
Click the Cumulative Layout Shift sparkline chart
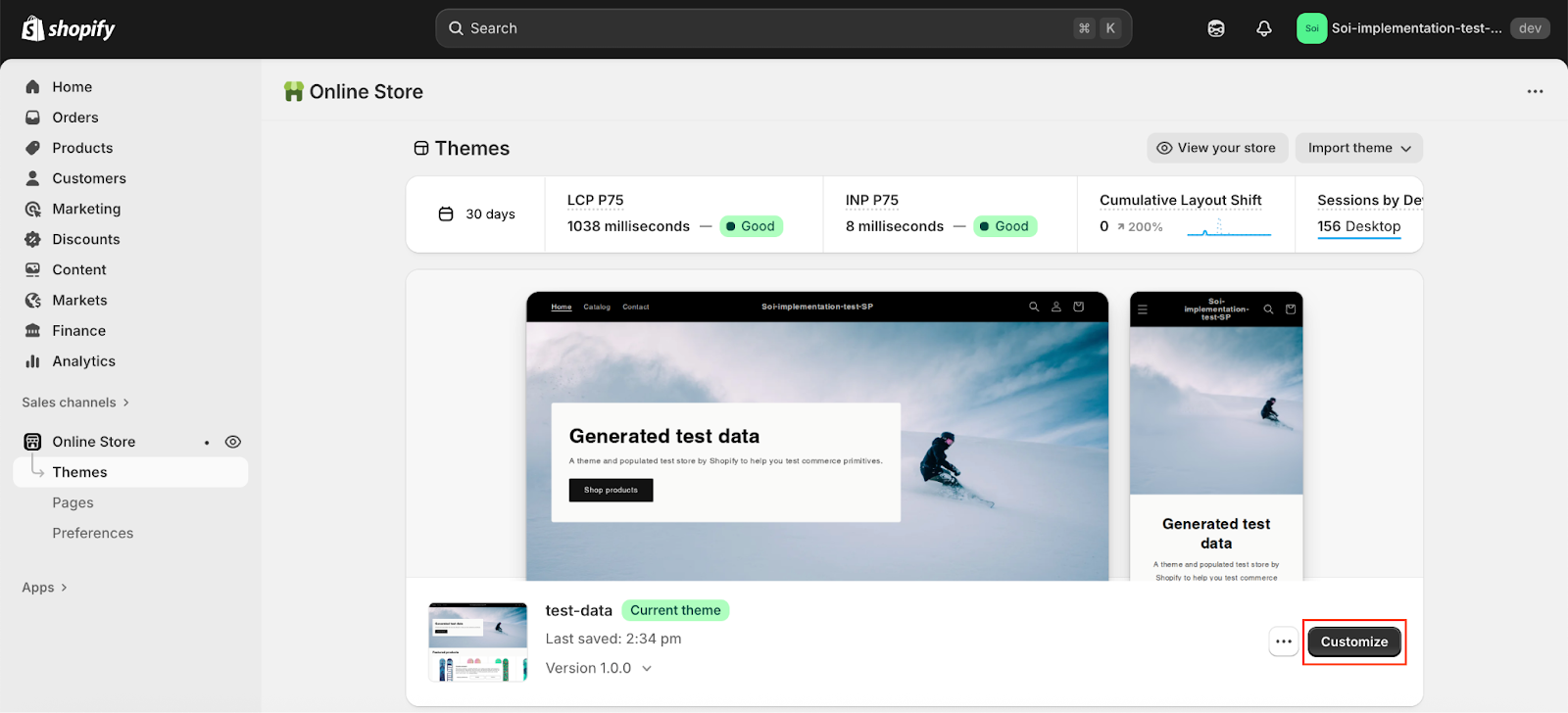(1228, 227)
